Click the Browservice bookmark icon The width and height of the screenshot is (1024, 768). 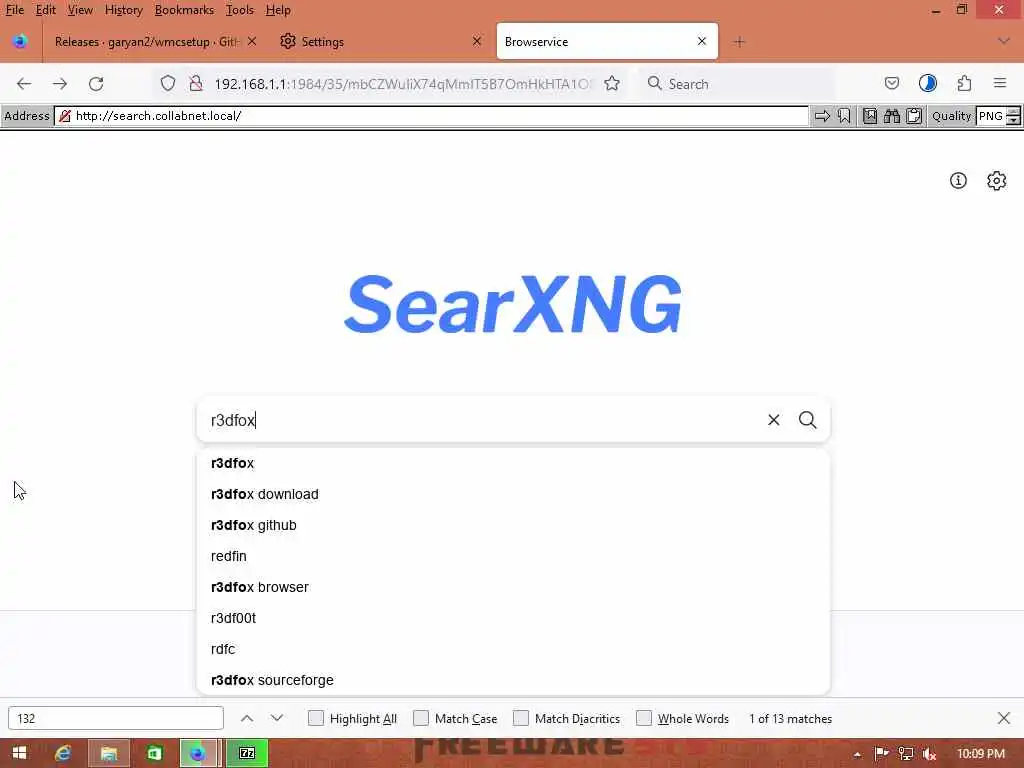844,116
